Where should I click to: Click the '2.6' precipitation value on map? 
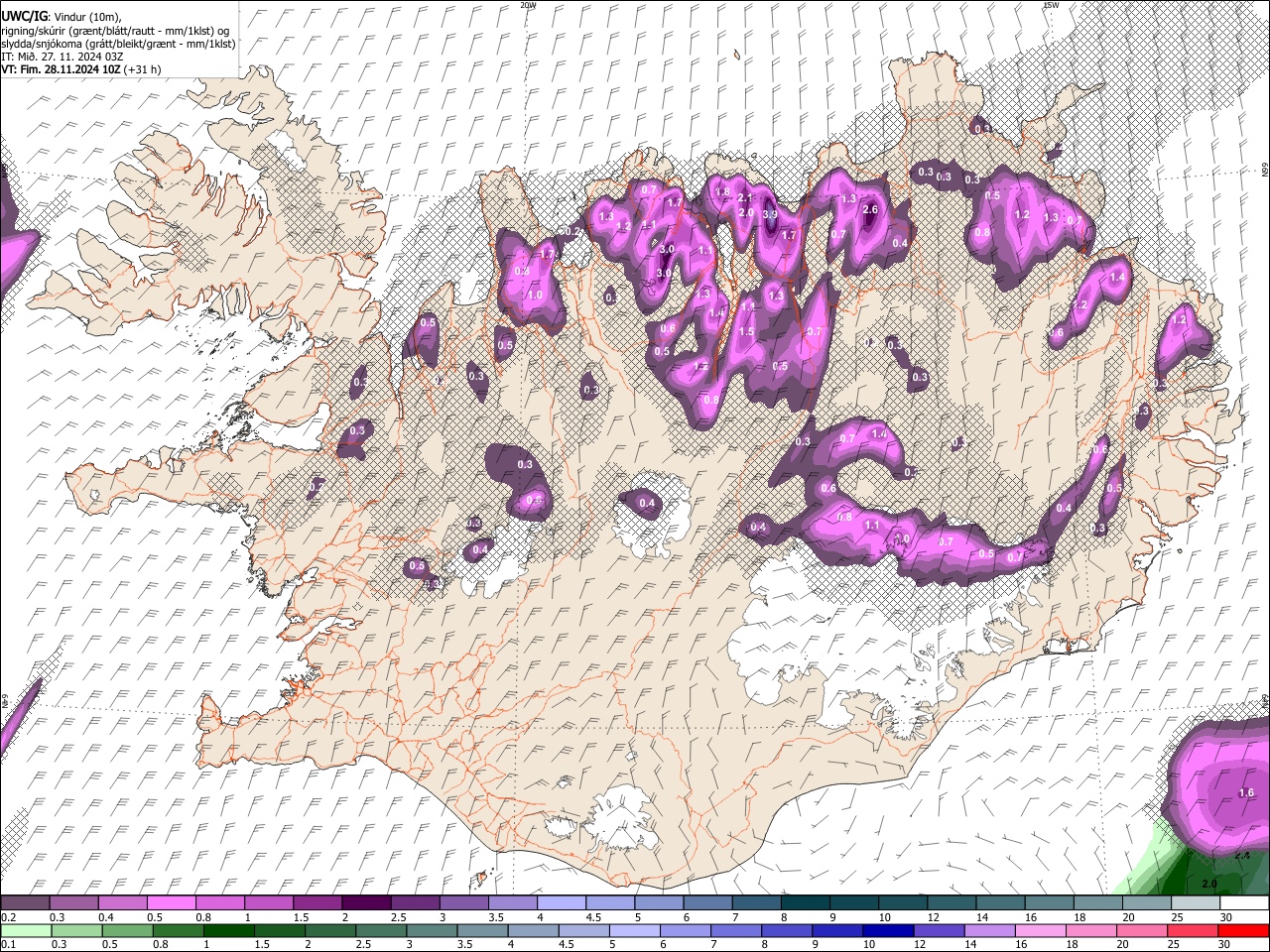tap(870, 209)
